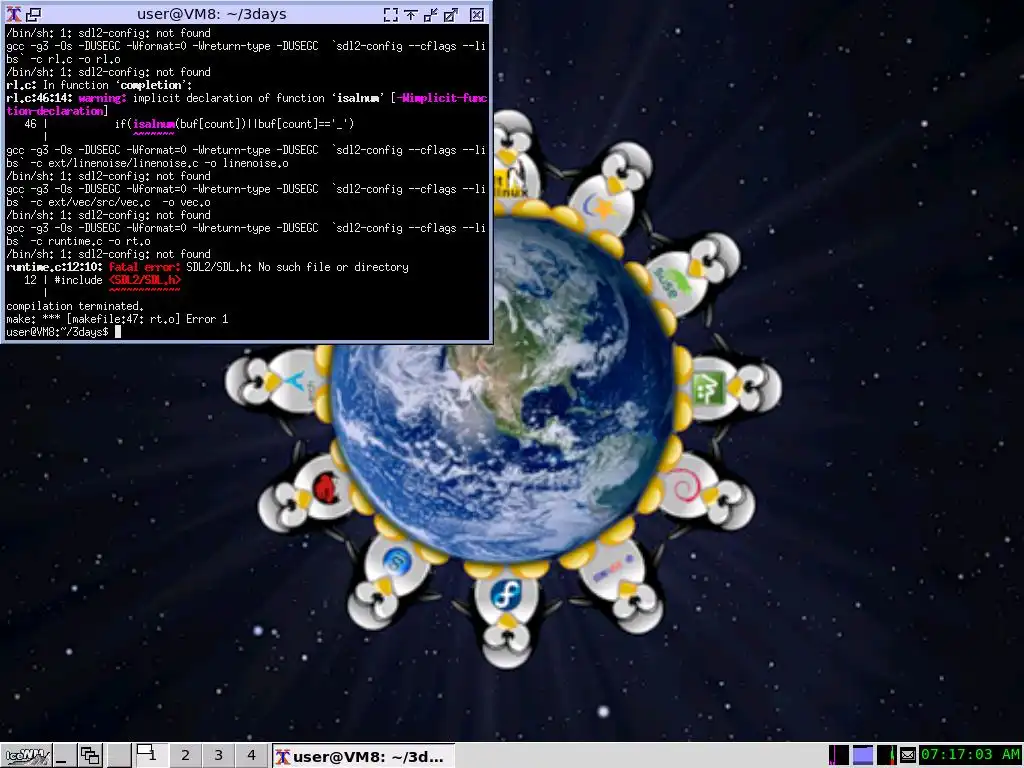Click the 'make: *** [makefile:47: rt.o] Error 1' line
Image resolution: width=1024 pixels, height=768 pixels.
(x=117, y=319)
